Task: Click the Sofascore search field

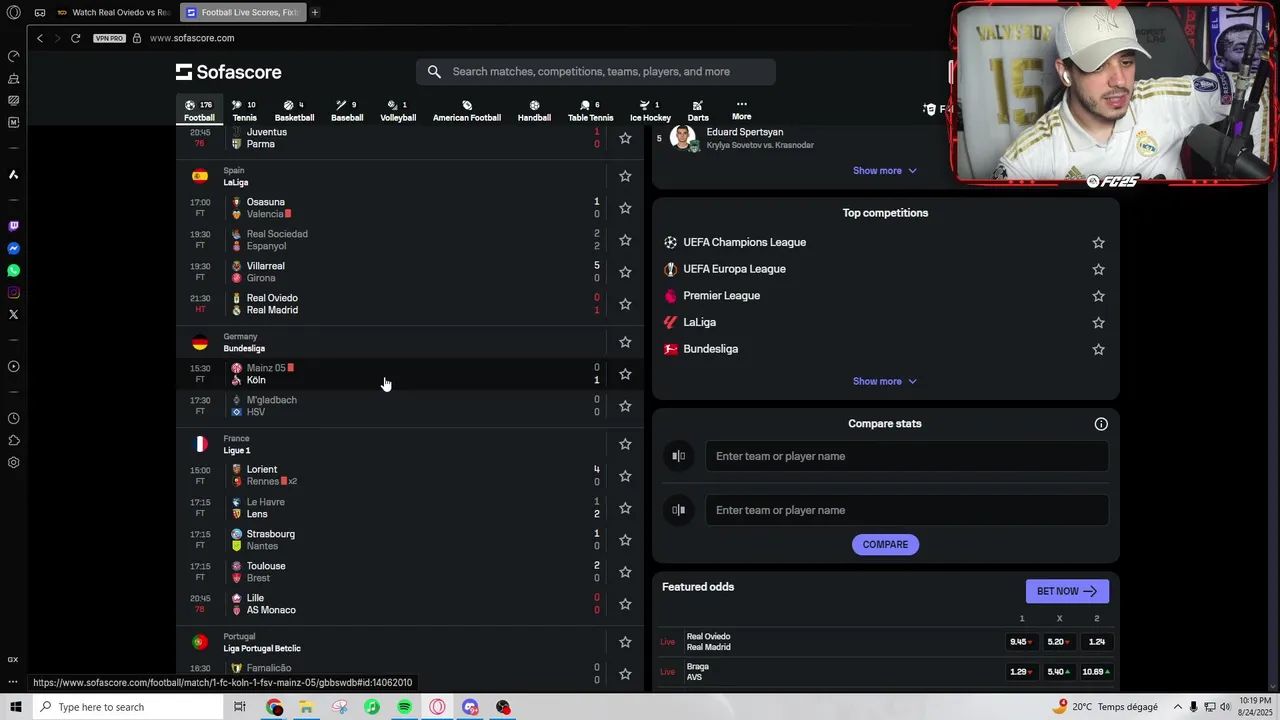Action: click(x=596, y=72)
